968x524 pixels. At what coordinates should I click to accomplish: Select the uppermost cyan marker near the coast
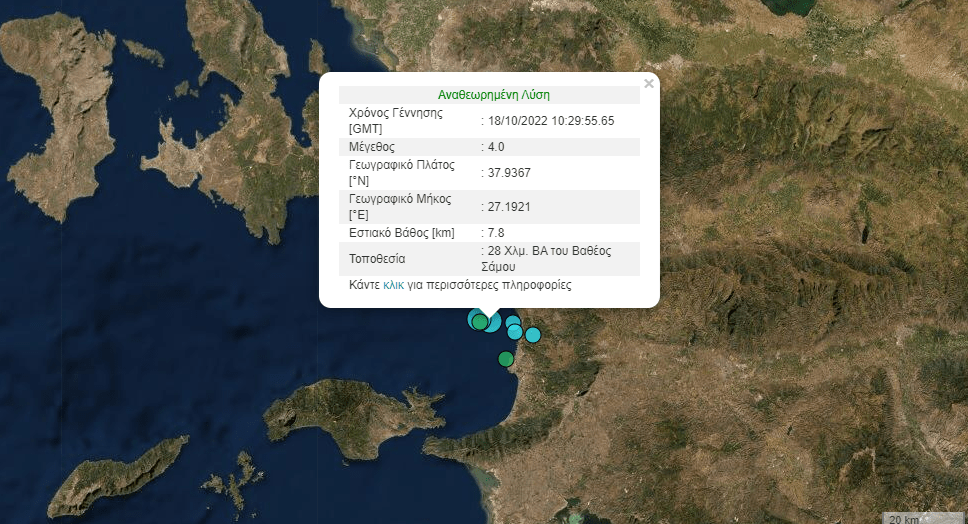coord(513,322)
